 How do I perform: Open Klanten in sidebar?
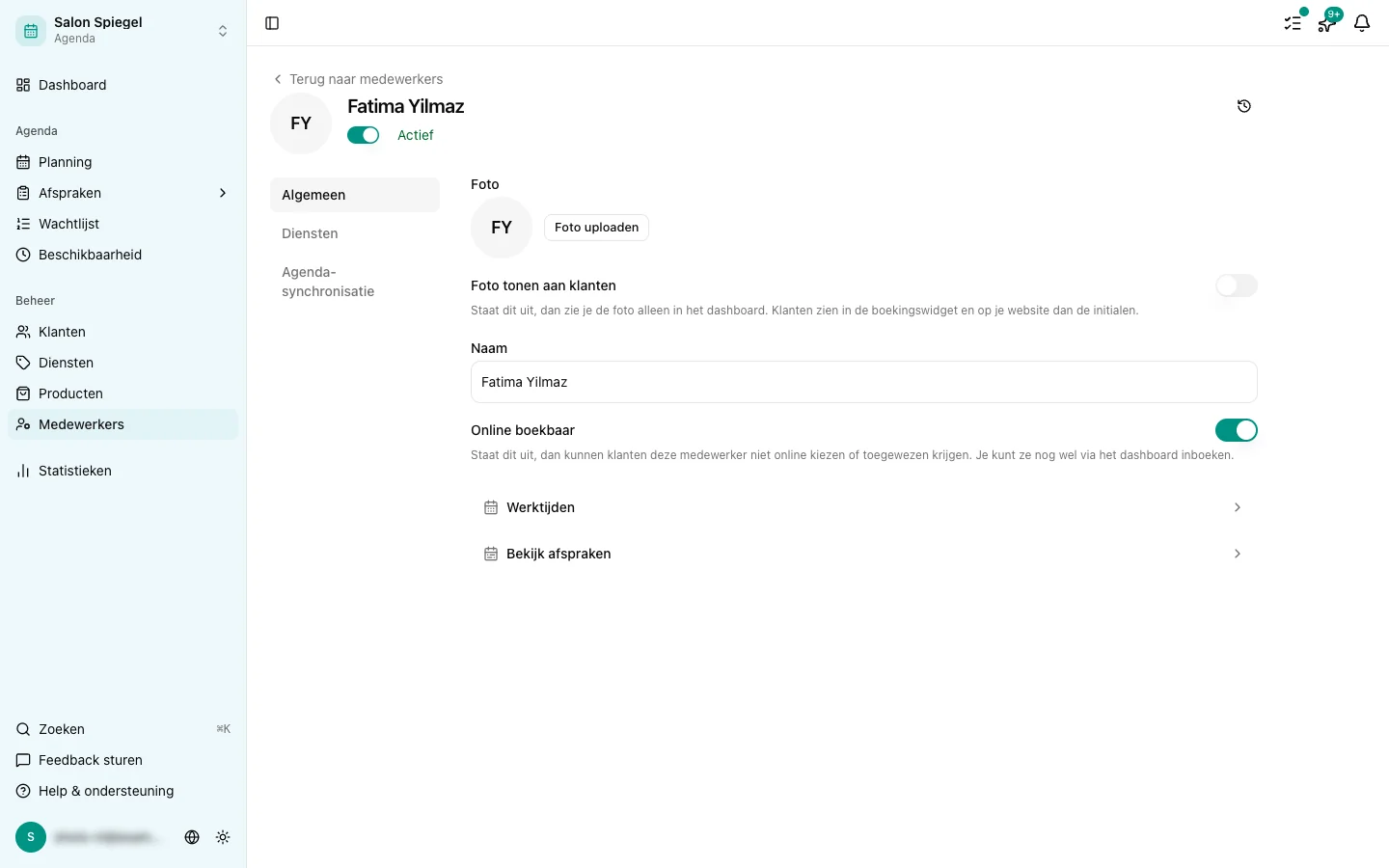[x=123, y=332]
